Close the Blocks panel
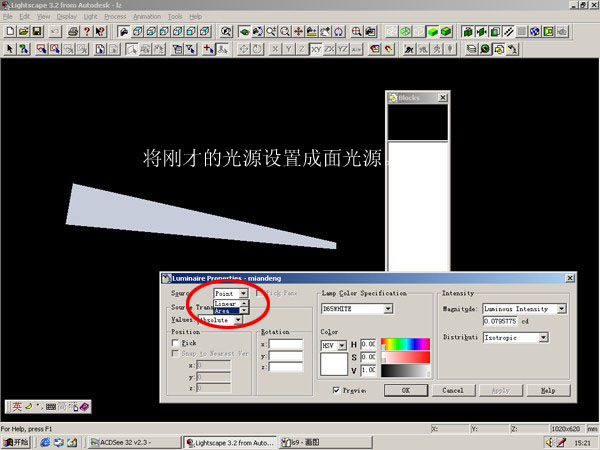Screen dimensions: 600x450 pyautogui.click(x=442, y=98)
